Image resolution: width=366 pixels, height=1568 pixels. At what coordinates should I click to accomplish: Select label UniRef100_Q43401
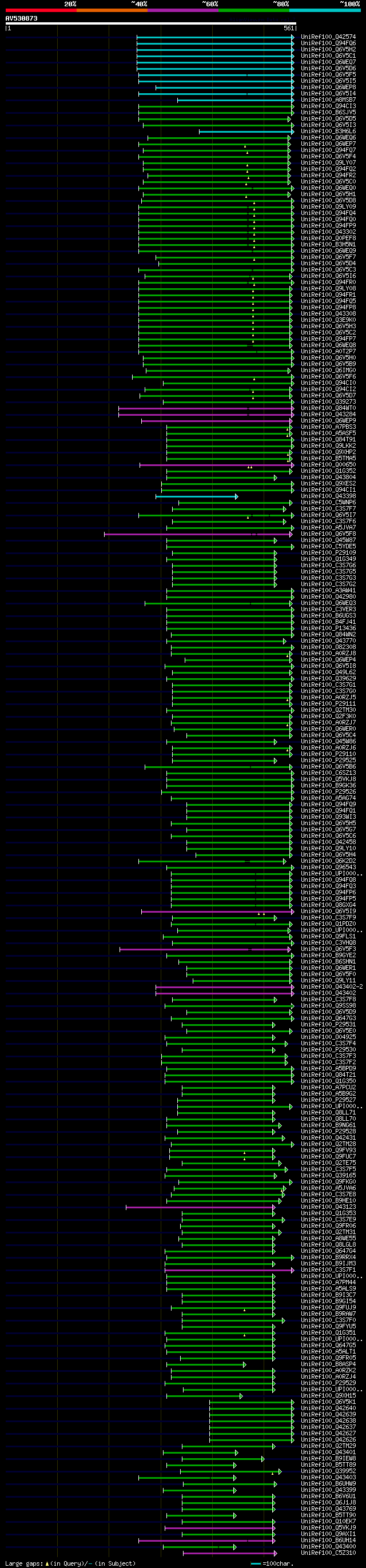pos(328,1453)
